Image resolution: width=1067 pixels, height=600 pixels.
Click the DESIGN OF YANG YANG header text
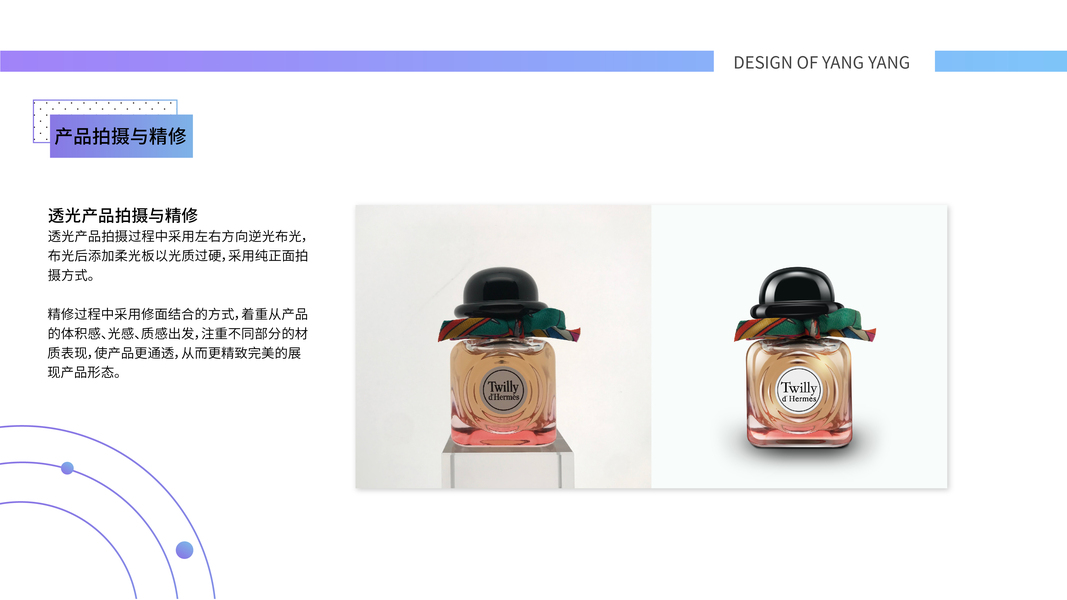[821, 63]
